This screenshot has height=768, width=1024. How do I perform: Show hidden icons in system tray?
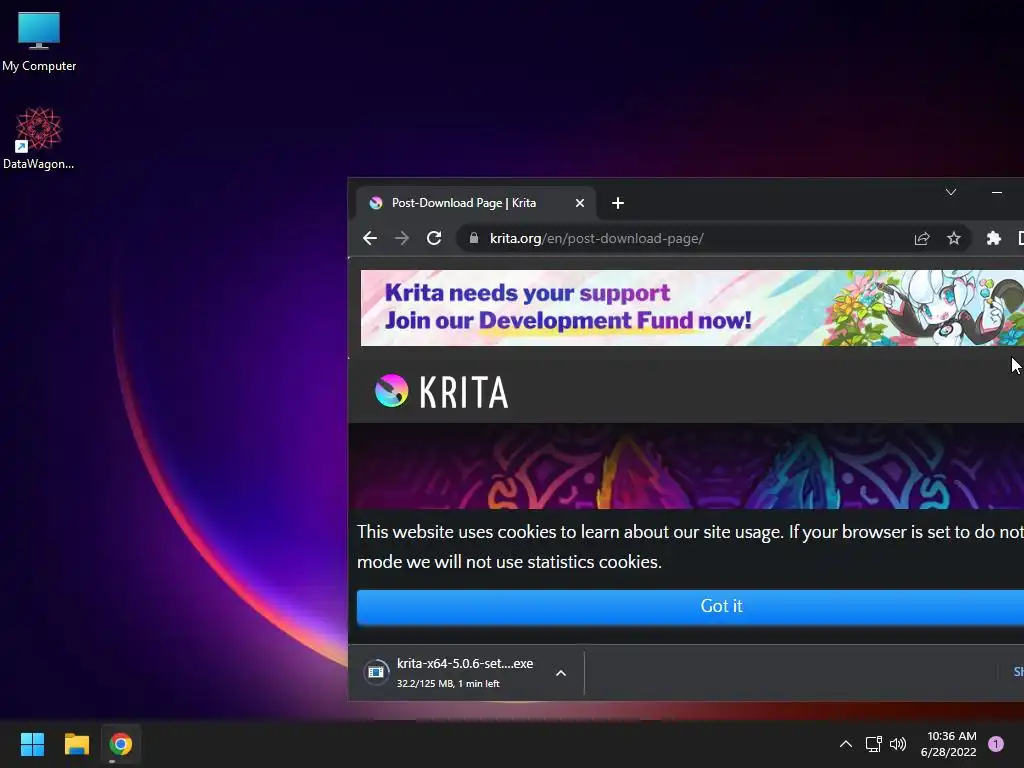pos(846,744)
